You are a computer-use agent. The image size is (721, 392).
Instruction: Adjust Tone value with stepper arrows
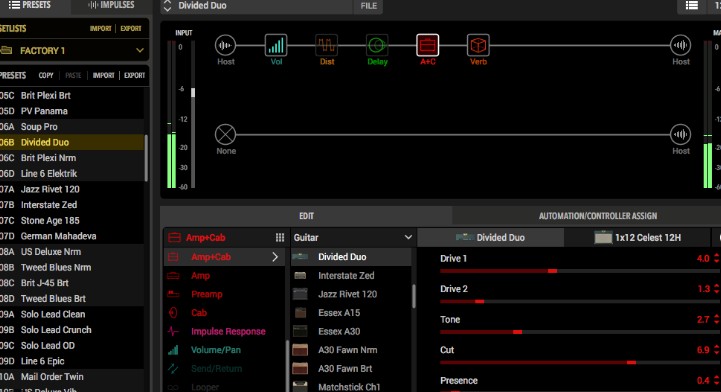tap(716, 319)
